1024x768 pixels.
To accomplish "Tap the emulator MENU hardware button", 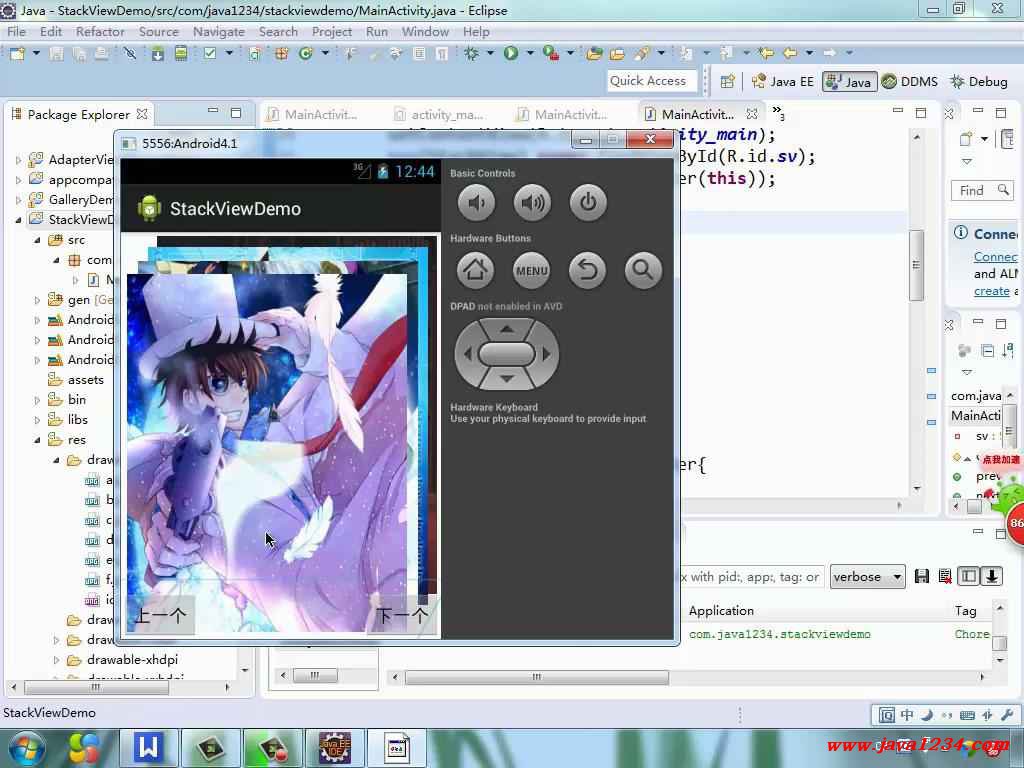I will pyautogui.click(x=532, y=270).
